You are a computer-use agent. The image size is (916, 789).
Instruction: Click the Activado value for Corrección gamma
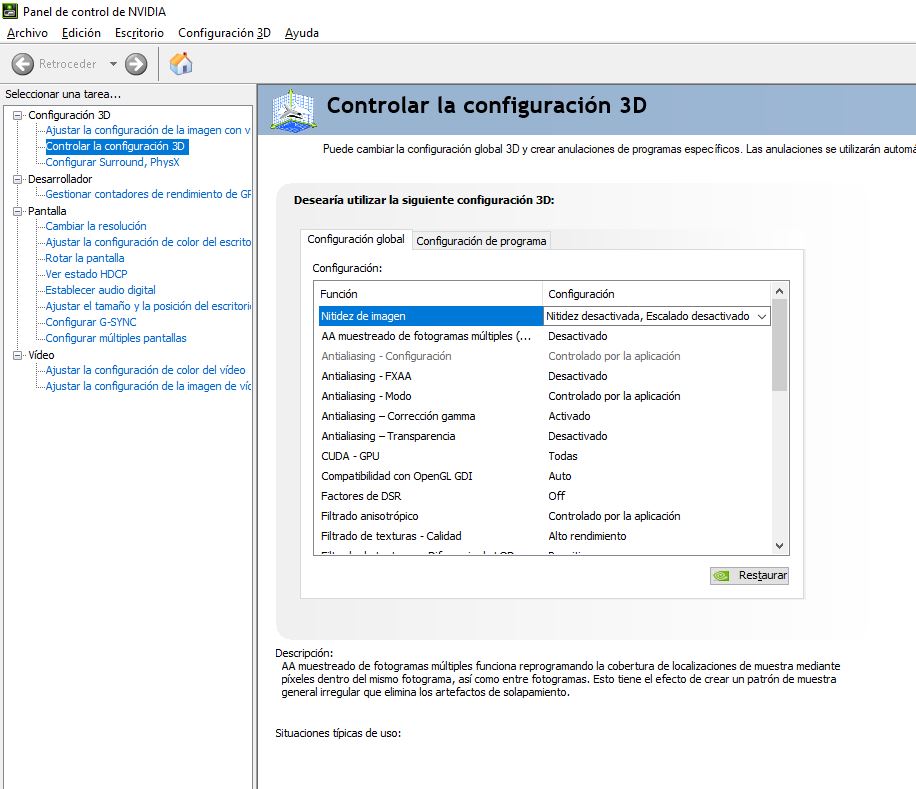pyautogui.click(x=569, y=416)
